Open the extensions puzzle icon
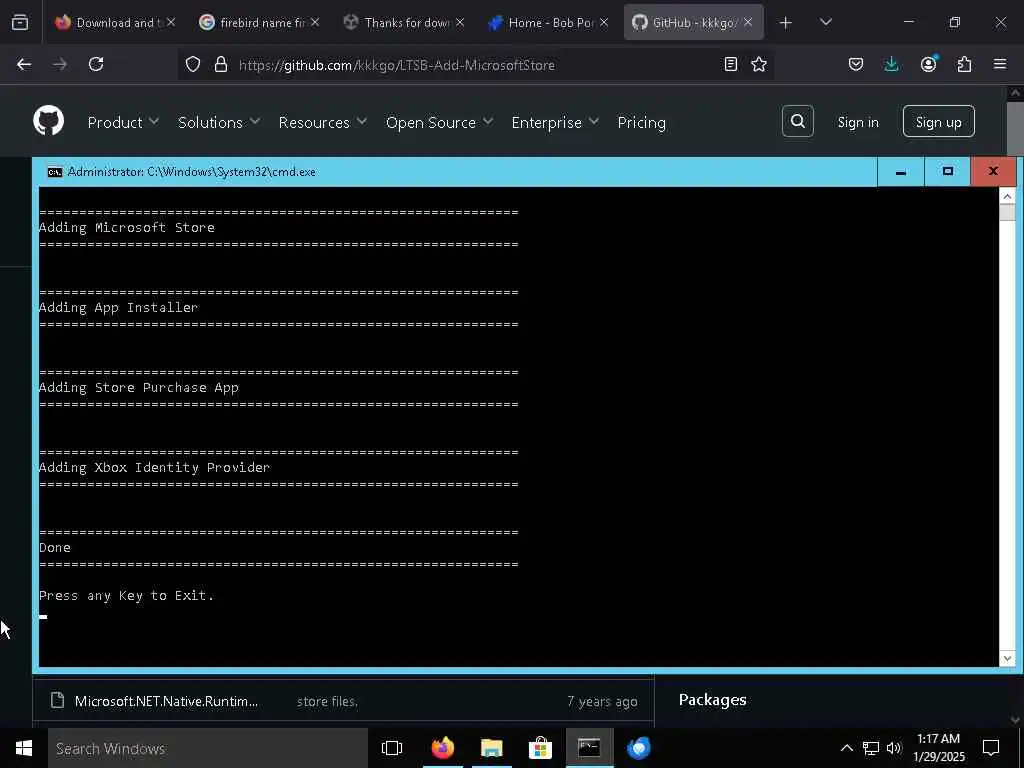 964,64
